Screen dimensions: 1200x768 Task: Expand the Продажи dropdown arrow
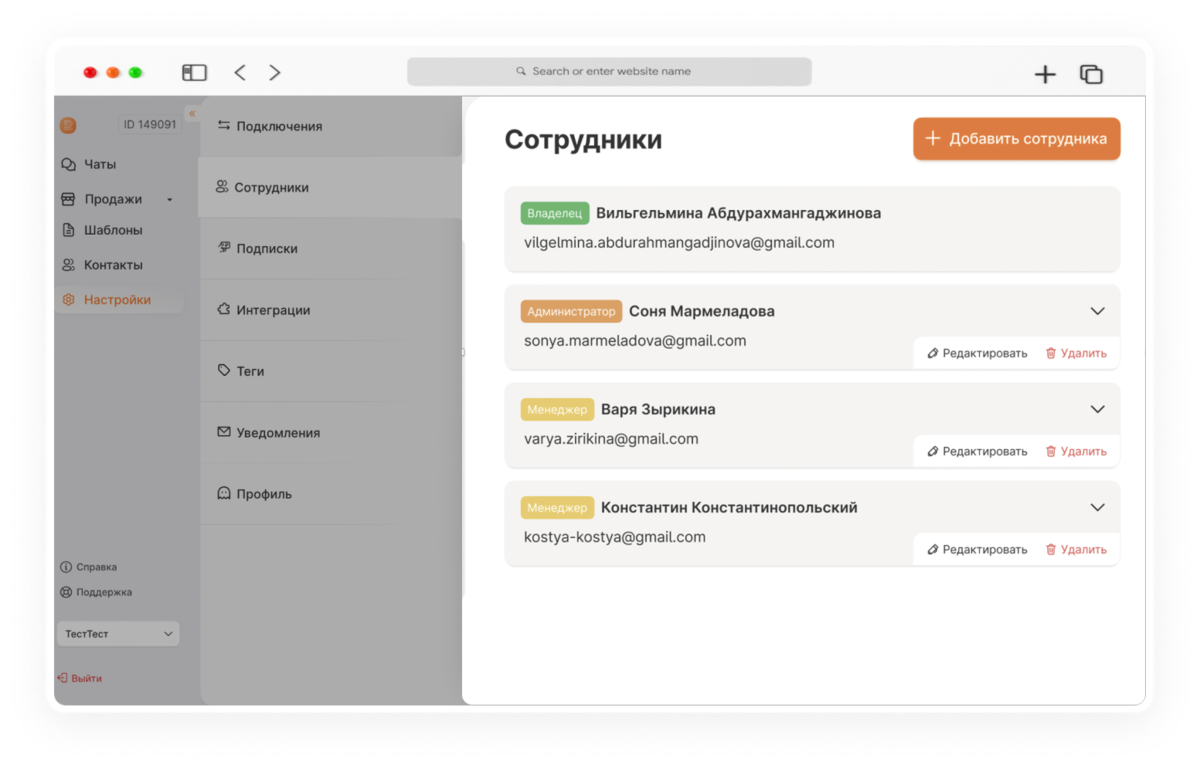coord(169,200)
